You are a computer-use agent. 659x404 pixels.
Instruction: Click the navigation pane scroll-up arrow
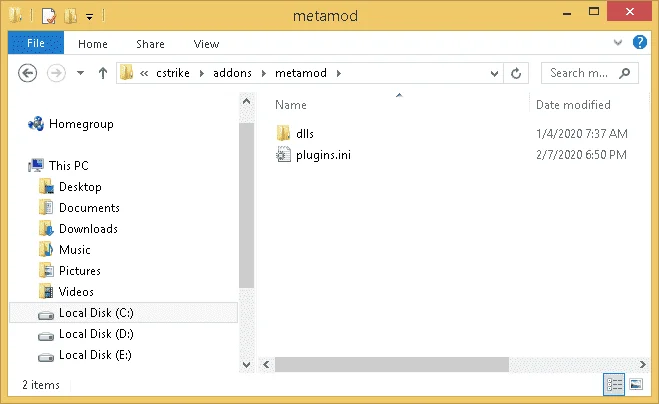pyautogui.click(x=247, y=101)
